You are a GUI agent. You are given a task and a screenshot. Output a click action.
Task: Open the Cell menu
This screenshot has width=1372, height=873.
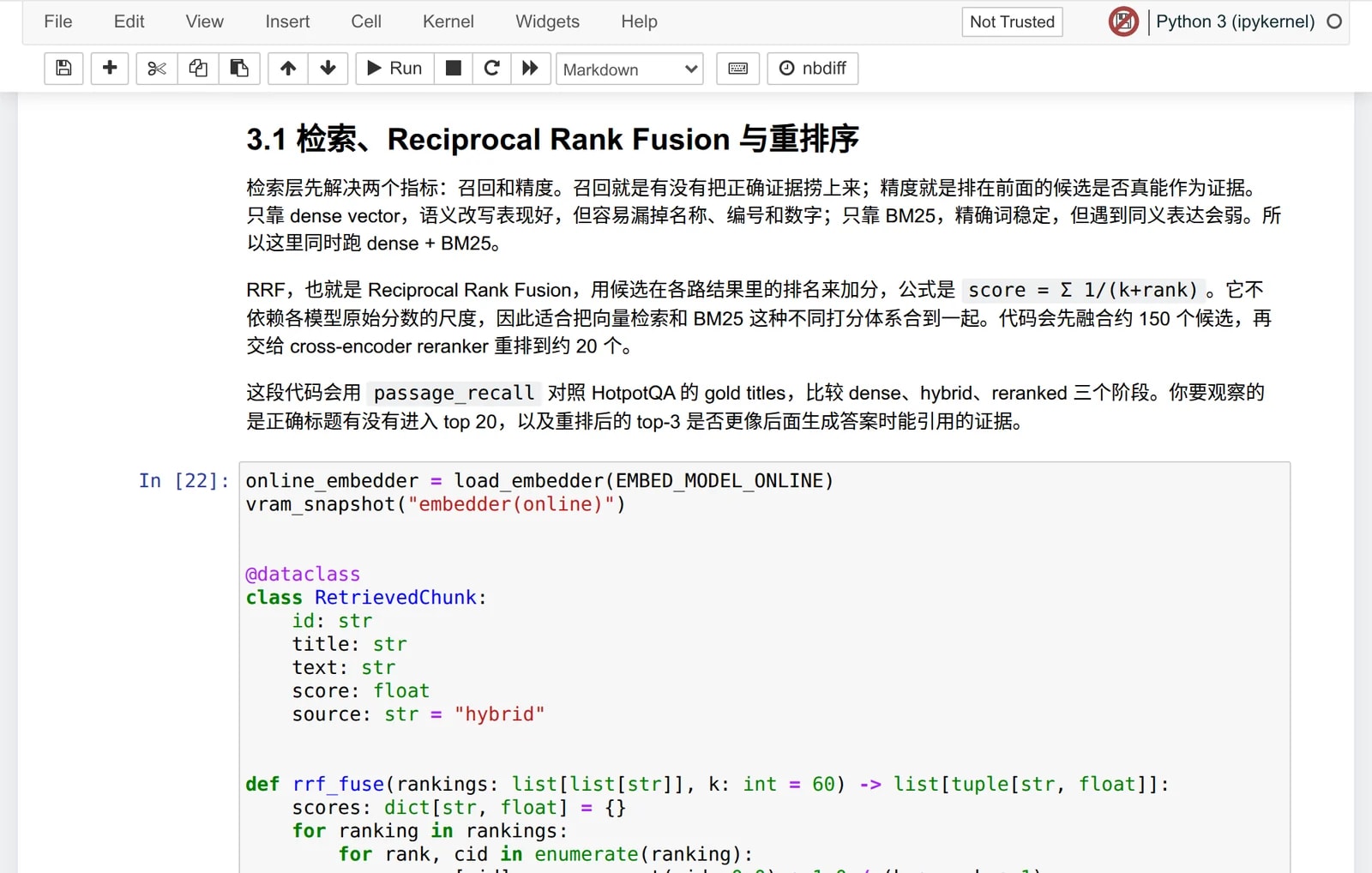(366, 21)
